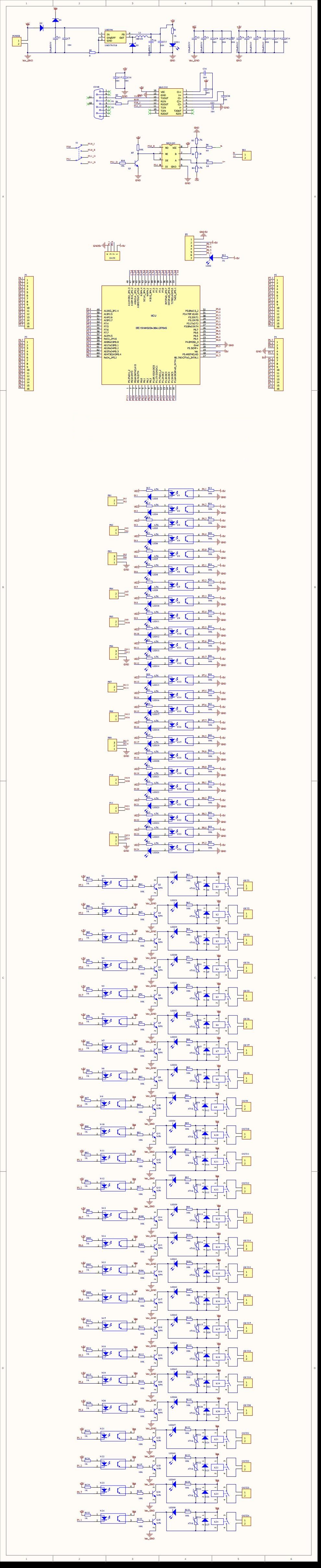This screenshot has height=1568, width=321.
Task: Select the Q1 transistor near MAX485
Action: point(137,164)
